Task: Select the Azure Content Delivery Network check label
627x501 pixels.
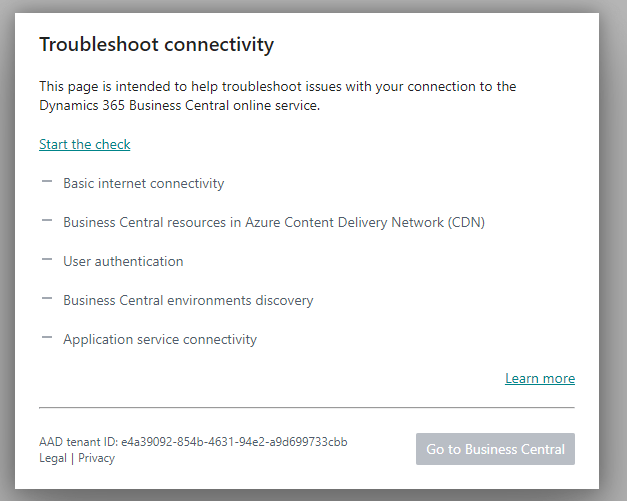Action: pos(273,222)
